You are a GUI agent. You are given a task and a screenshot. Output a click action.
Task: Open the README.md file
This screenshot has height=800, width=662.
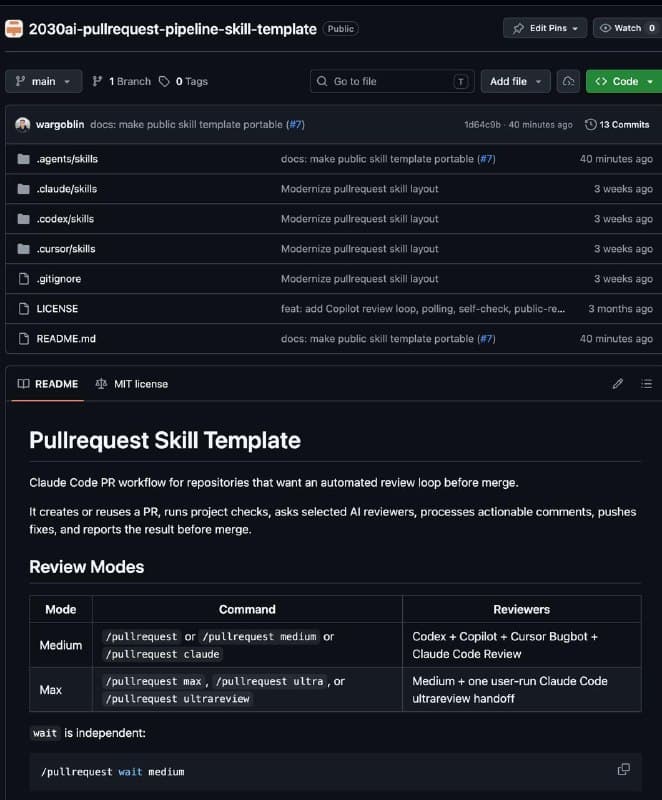[66, 339]
